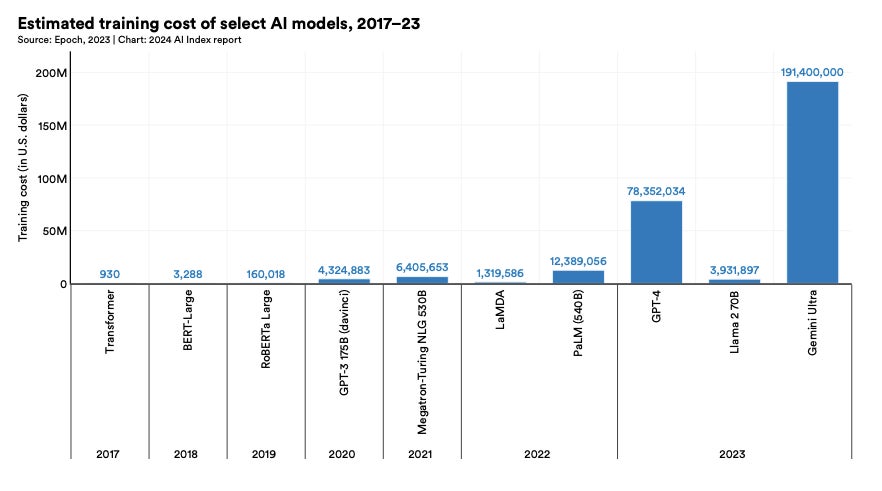Click the Llama 2 70B axis label
882x491 pixels.
734,331
